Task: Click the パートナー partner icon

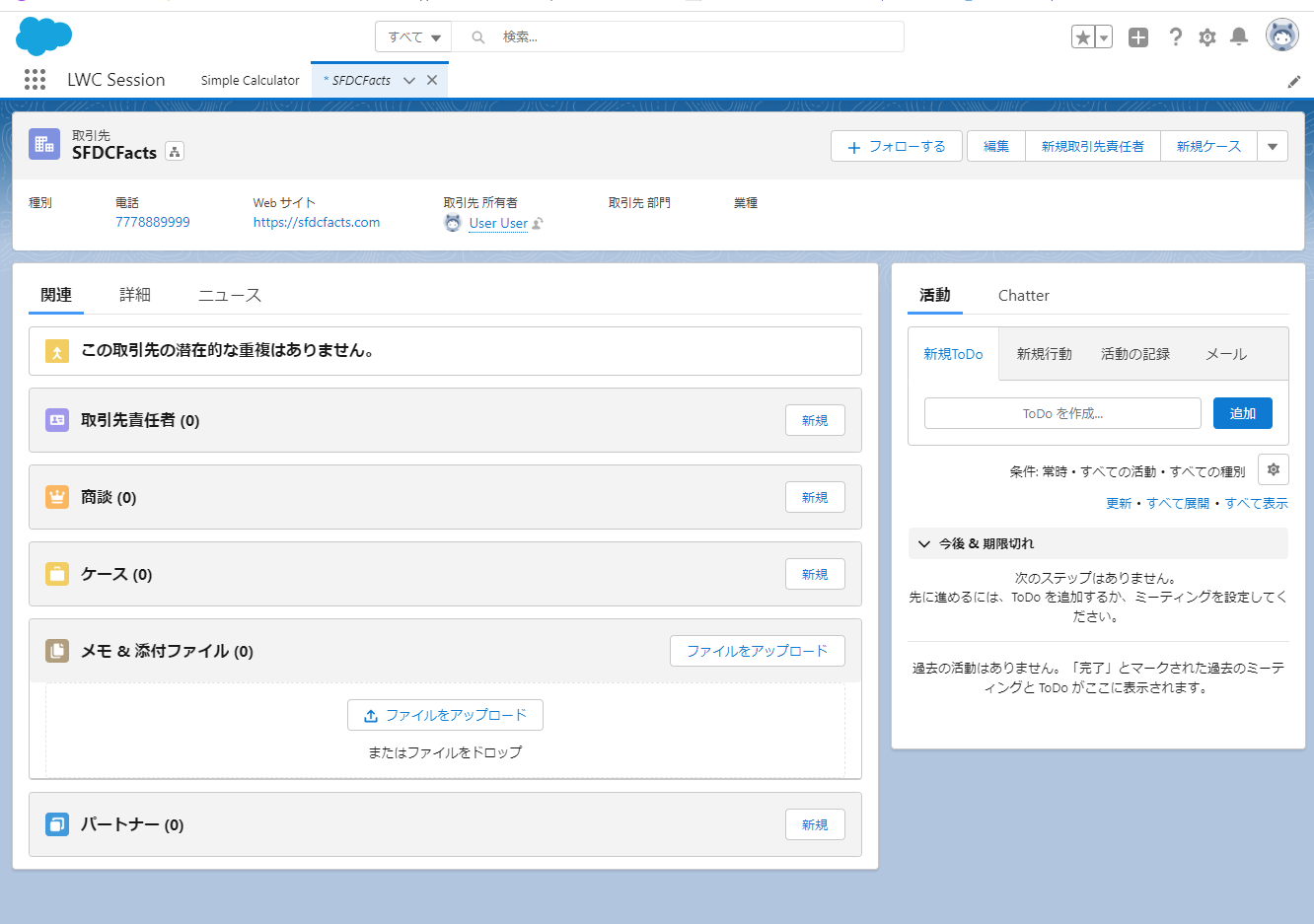Action: 57,824
